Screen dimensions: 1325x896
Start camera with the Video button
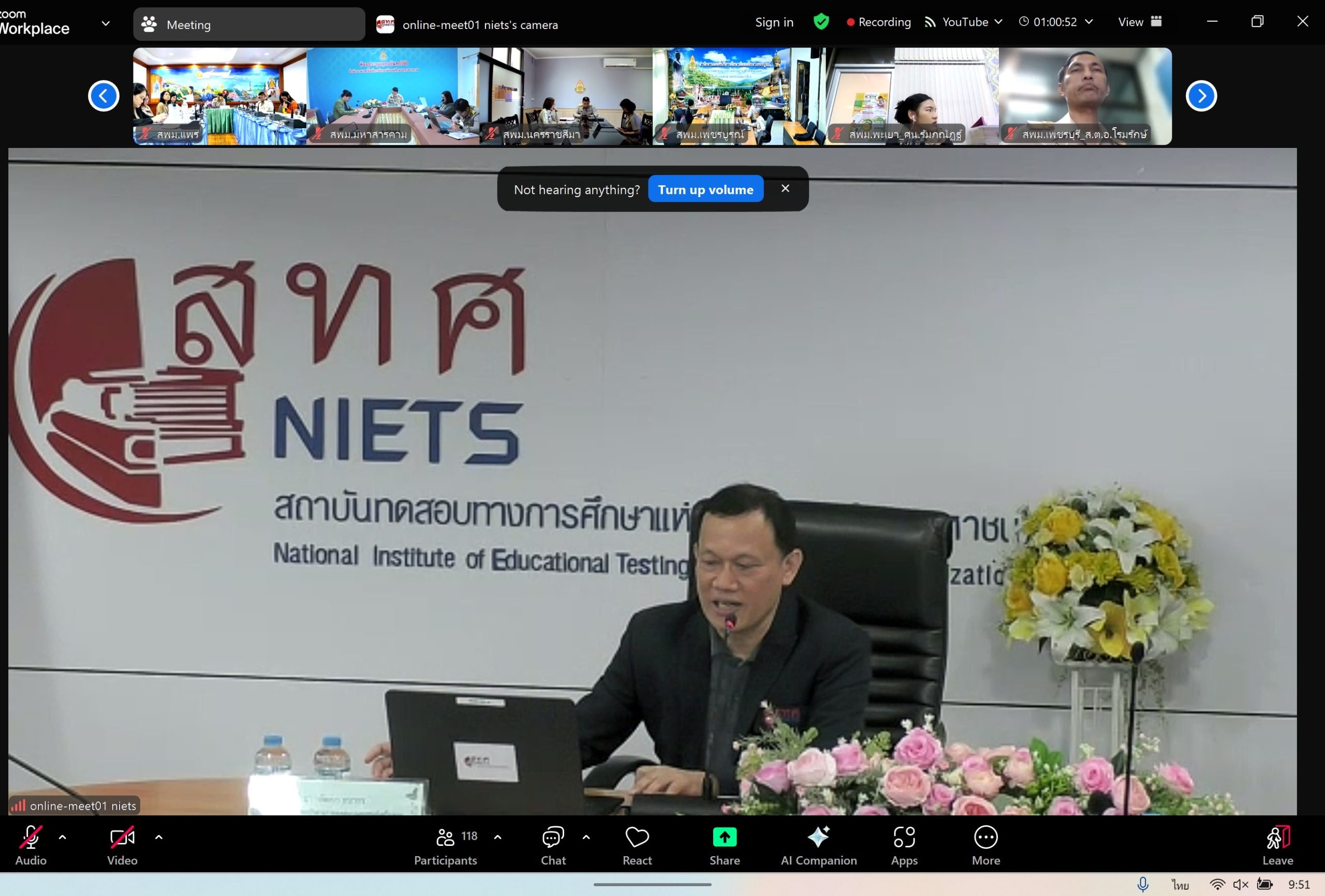122,846
